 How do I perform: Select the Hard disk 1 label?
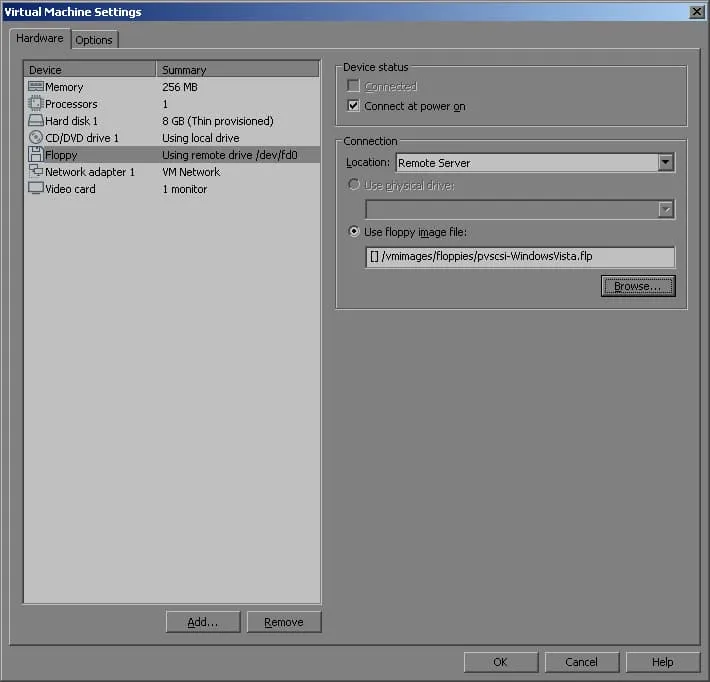[x=71, y=121]
